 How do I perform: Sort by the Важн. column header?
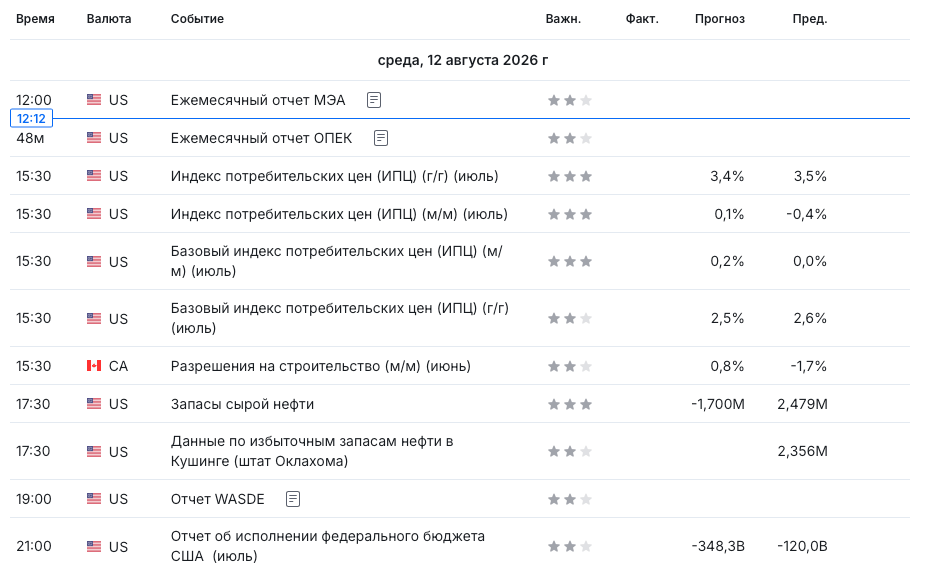pos(563,19)
